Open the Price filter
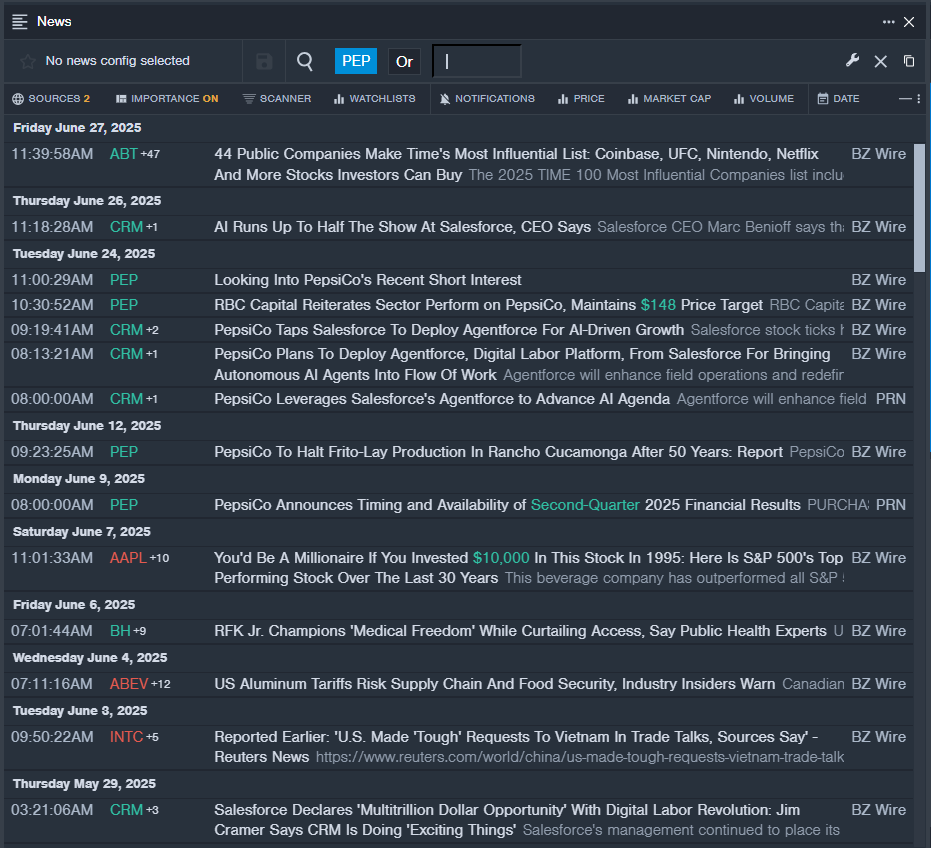This screenshot has width=931, height=848. 581,99
